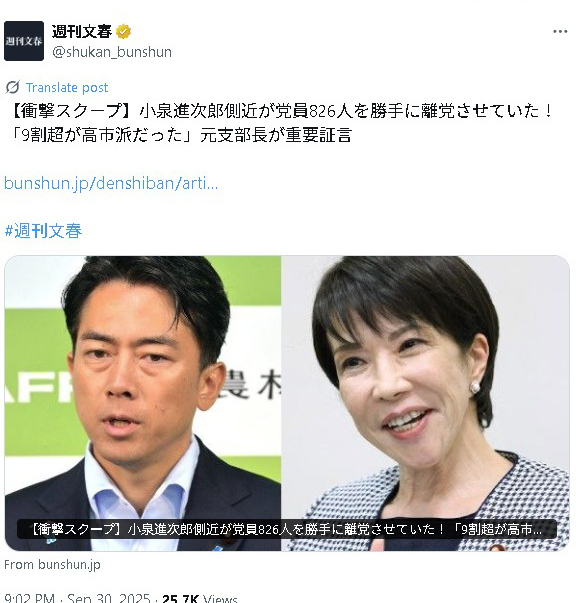Open the three-dot more options menu

point(560,32)
